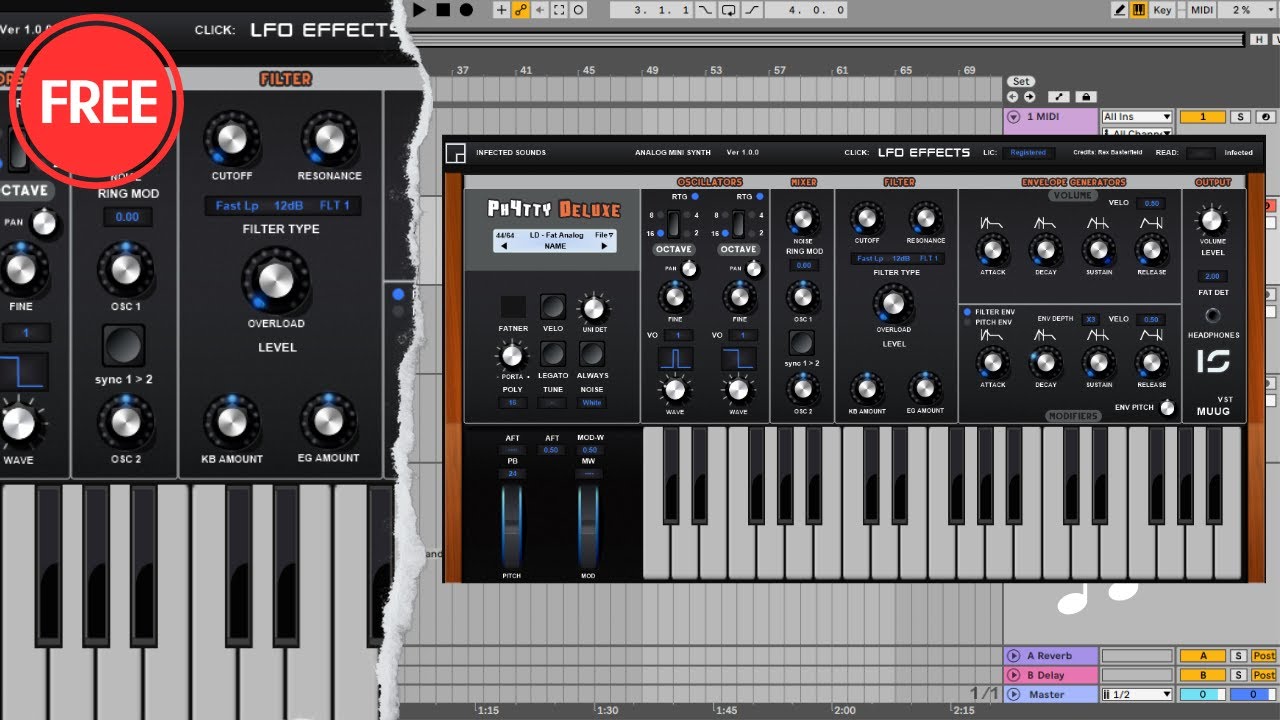Toggle RTG light on oscillator 1
The image size is (1280, 720).
coord(695,197)
